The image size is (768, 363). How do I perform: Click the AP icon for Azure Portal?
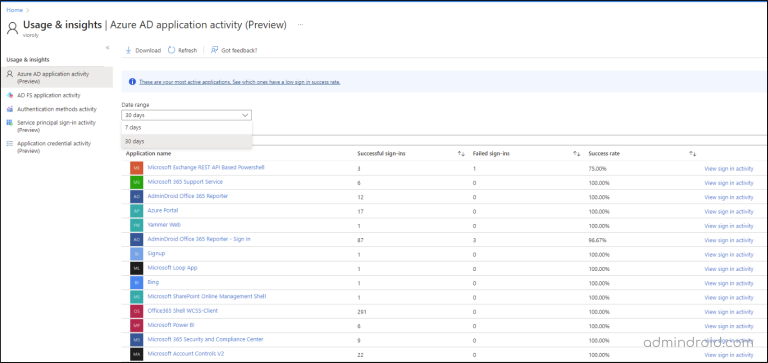[137, 211]
